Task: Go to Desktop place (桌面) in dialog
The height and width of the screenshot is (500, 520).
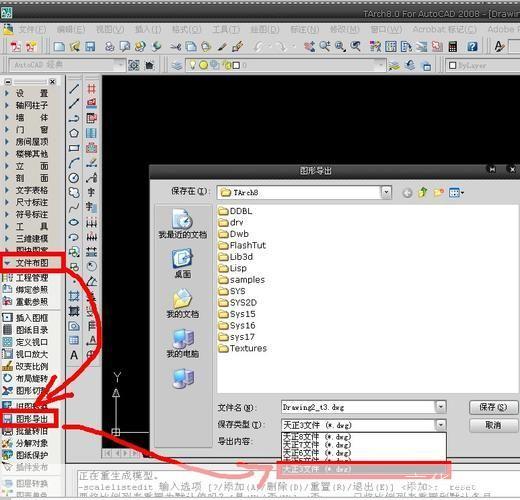Action: (183, 263)
